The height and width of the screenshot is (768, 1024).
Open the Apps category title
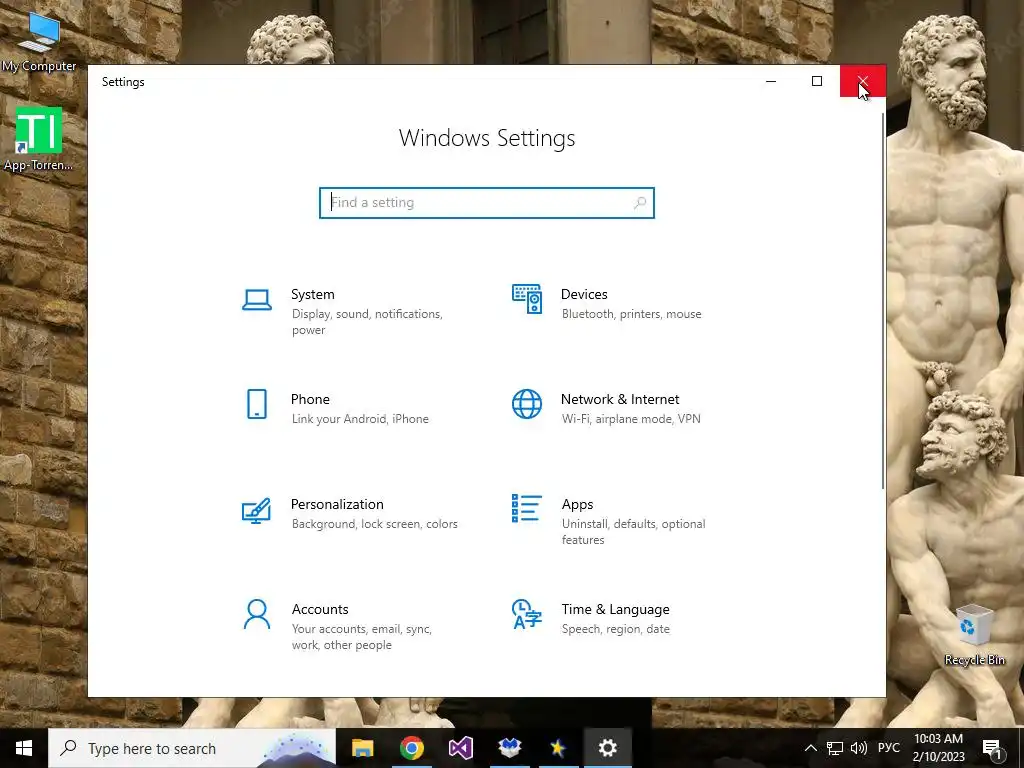pyautogui.click(x=577, y=504)
